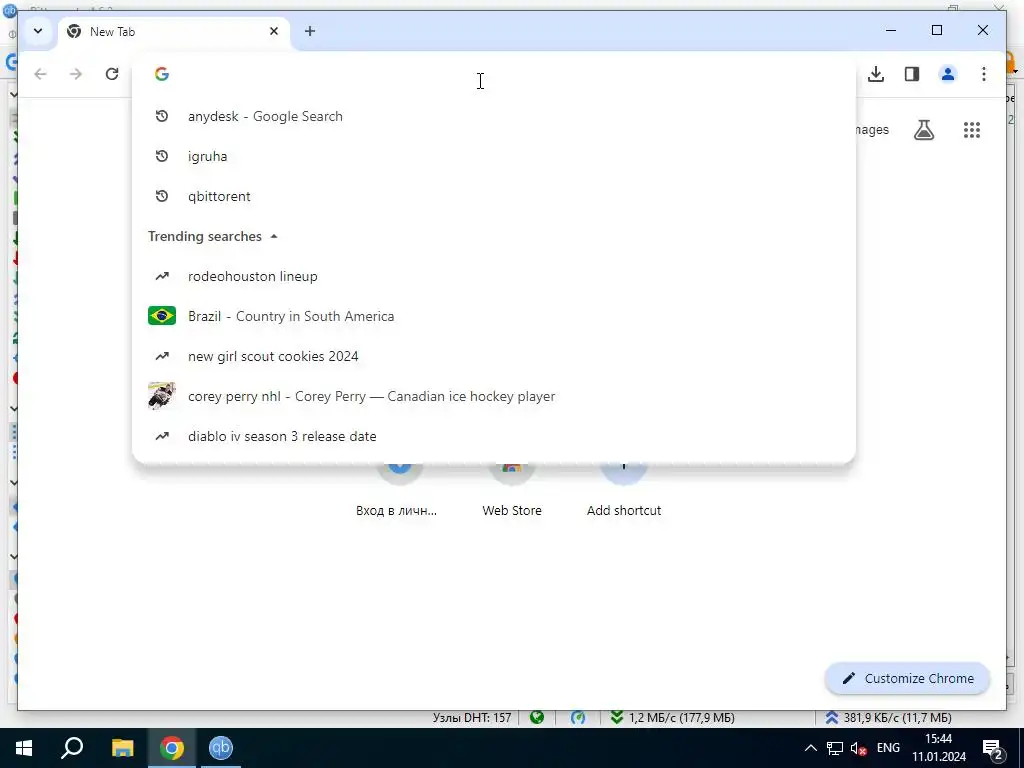Click the Customize Chrome button
Screen dimensions: 1024x768
click(x=908, y=679)
